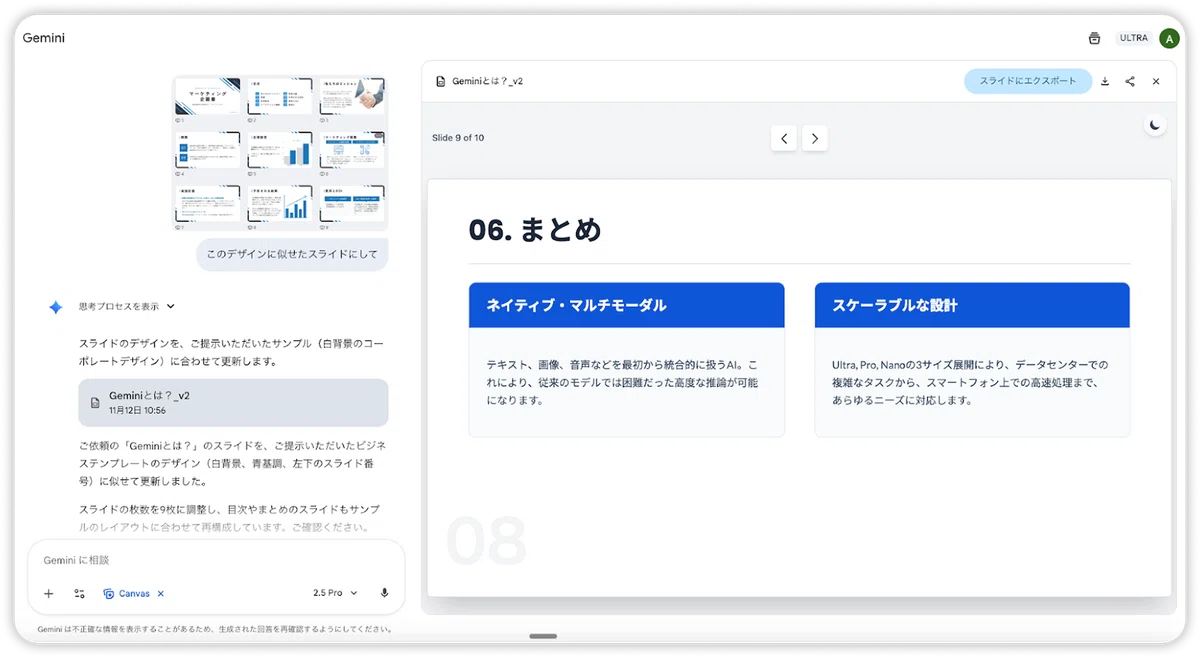This screenshot has width=1200, height=658.
Task: Click the canvas title Geminiとは？_v2
Action: click(x=487, y=81)
